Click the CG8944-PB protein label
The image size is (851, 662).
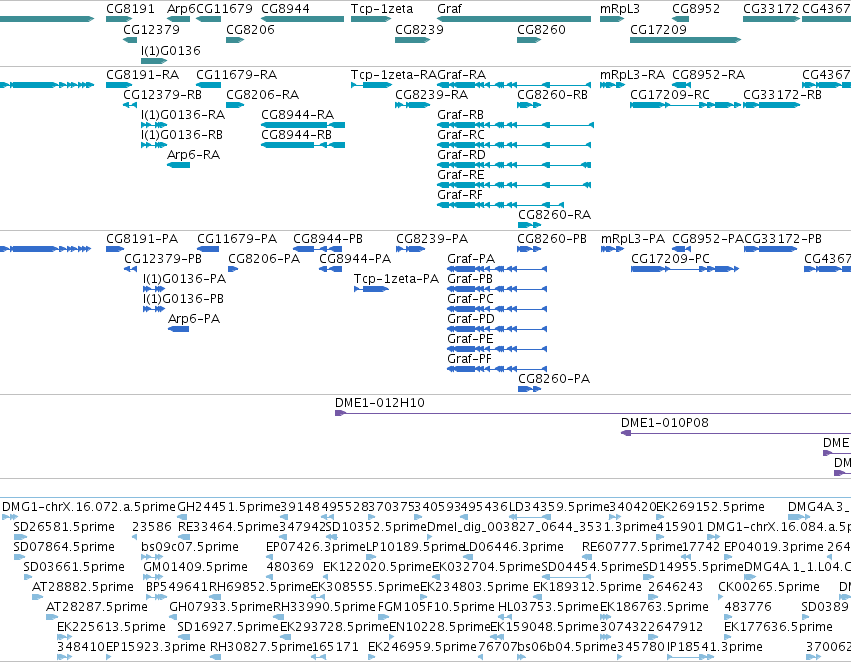[x=328, y=239]
